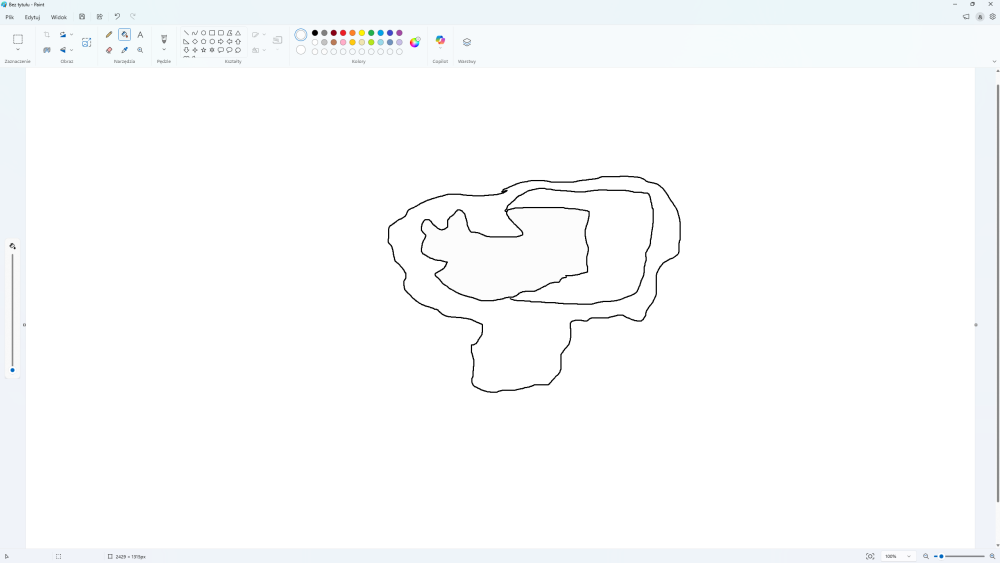Viewport: 1000px width, 563px height.
Task: Open Paint settings gear
Action: pyautogui.click(x=992, y=17)
